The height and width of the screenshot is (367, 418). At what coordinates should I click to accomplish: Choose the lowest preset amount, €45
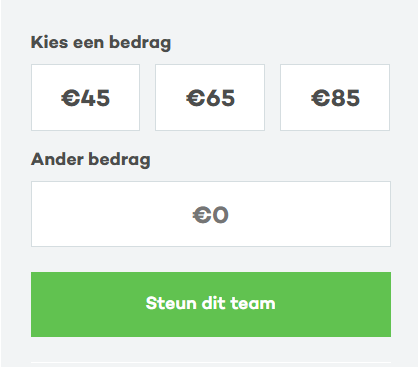(x=85, y=97)
